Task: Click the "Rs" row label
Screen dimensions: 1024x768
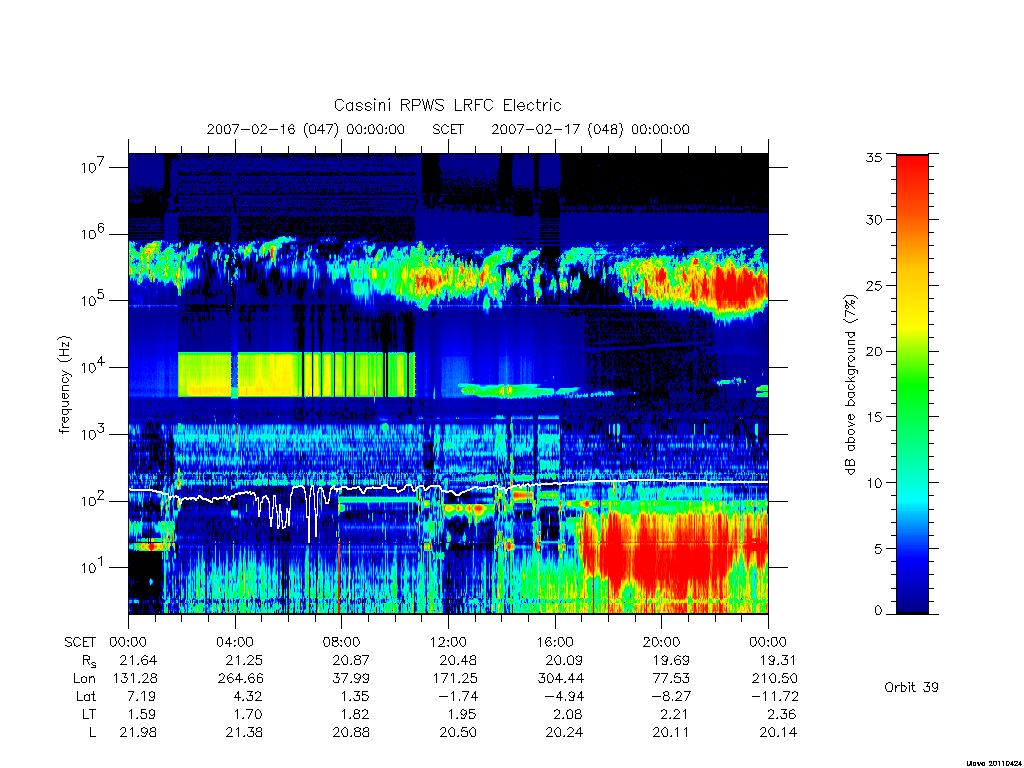Action: [x=89, y=662]
